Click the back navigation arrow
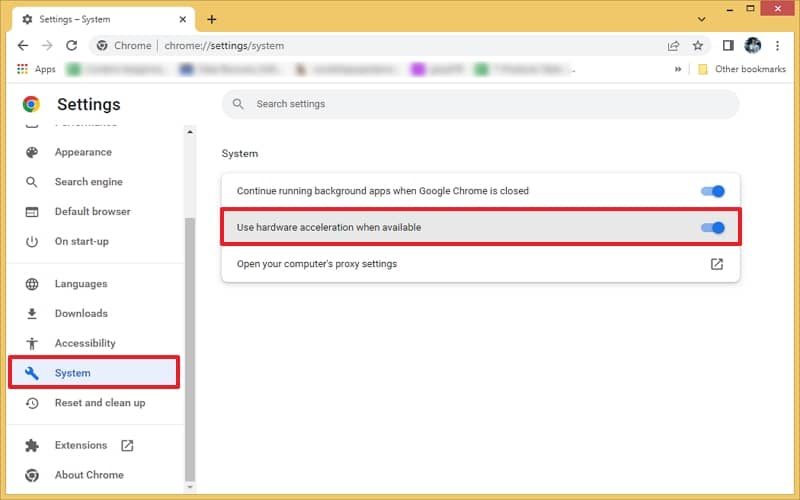 click(x=23, y=45)
